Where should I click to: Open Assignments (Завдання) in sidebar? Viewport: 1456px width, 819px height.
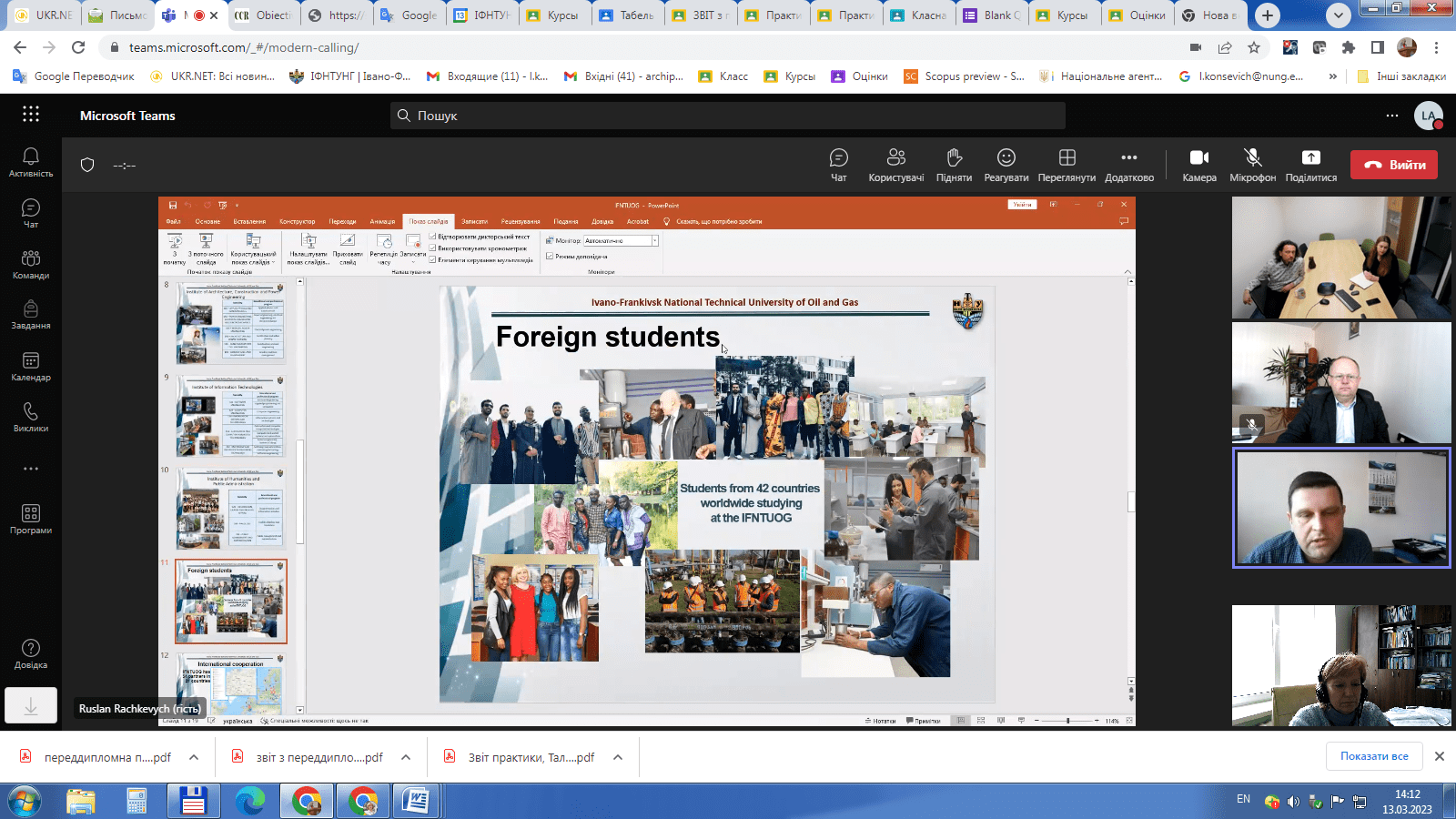(x=31, y=315)
